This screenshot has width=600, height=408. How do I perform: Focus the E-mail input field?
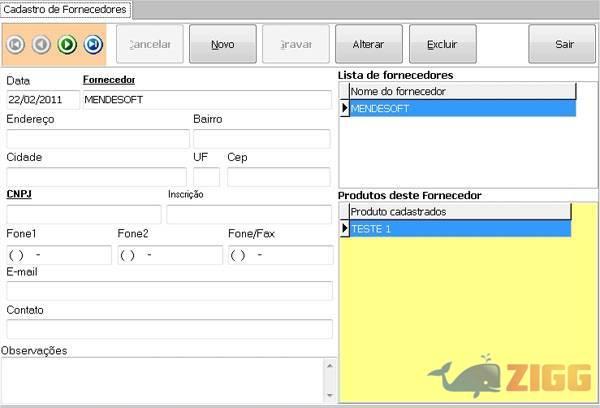click(169, 291)
